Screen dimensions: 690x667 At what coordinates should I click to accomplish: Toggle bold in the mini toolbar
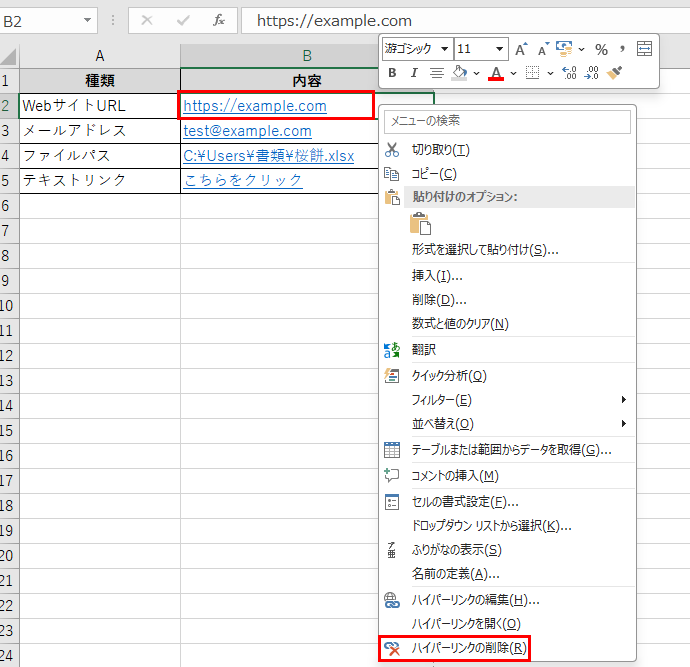pos(392,73)
